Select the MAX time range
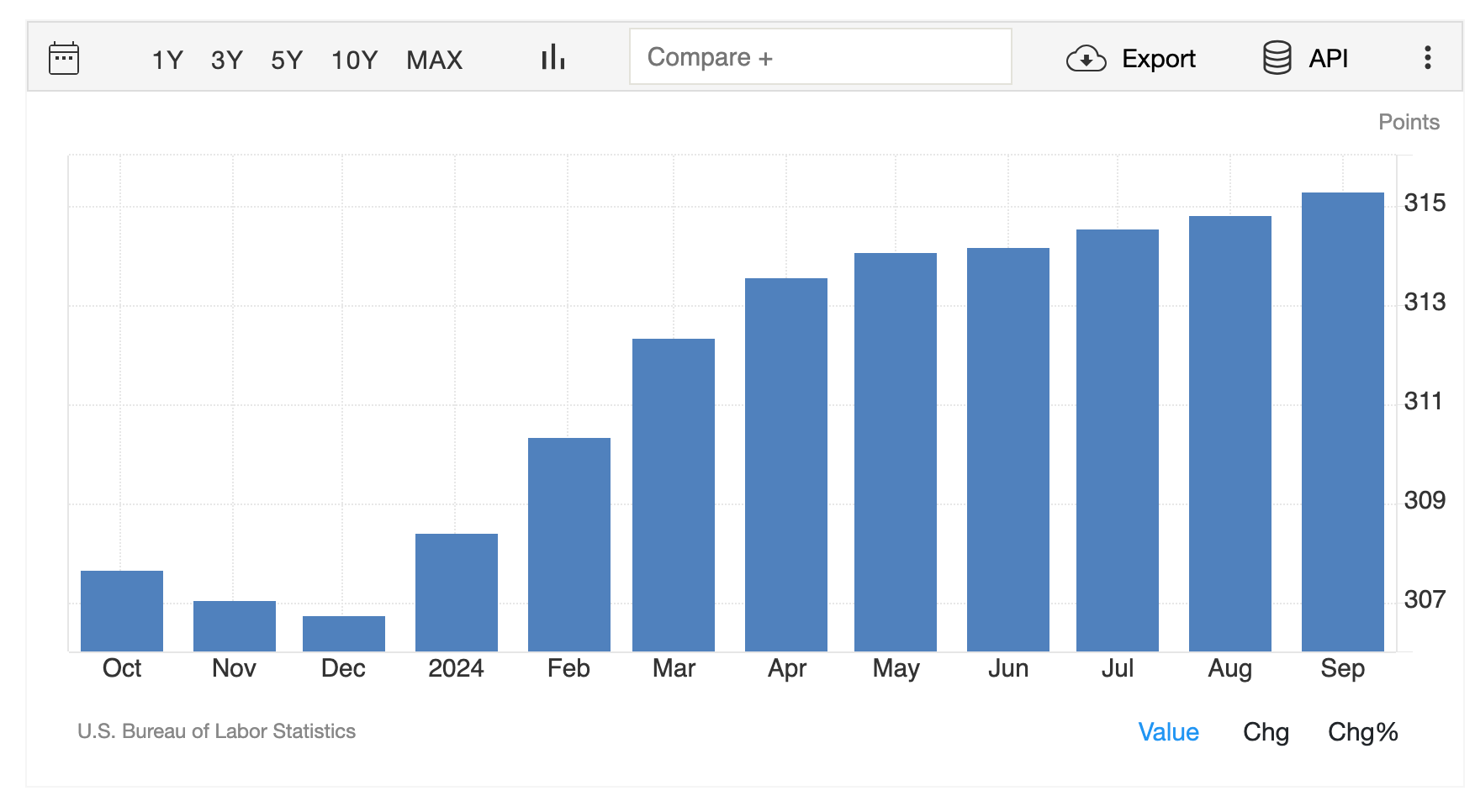This screenshot has width=1475, height=812. coord(435,60)
